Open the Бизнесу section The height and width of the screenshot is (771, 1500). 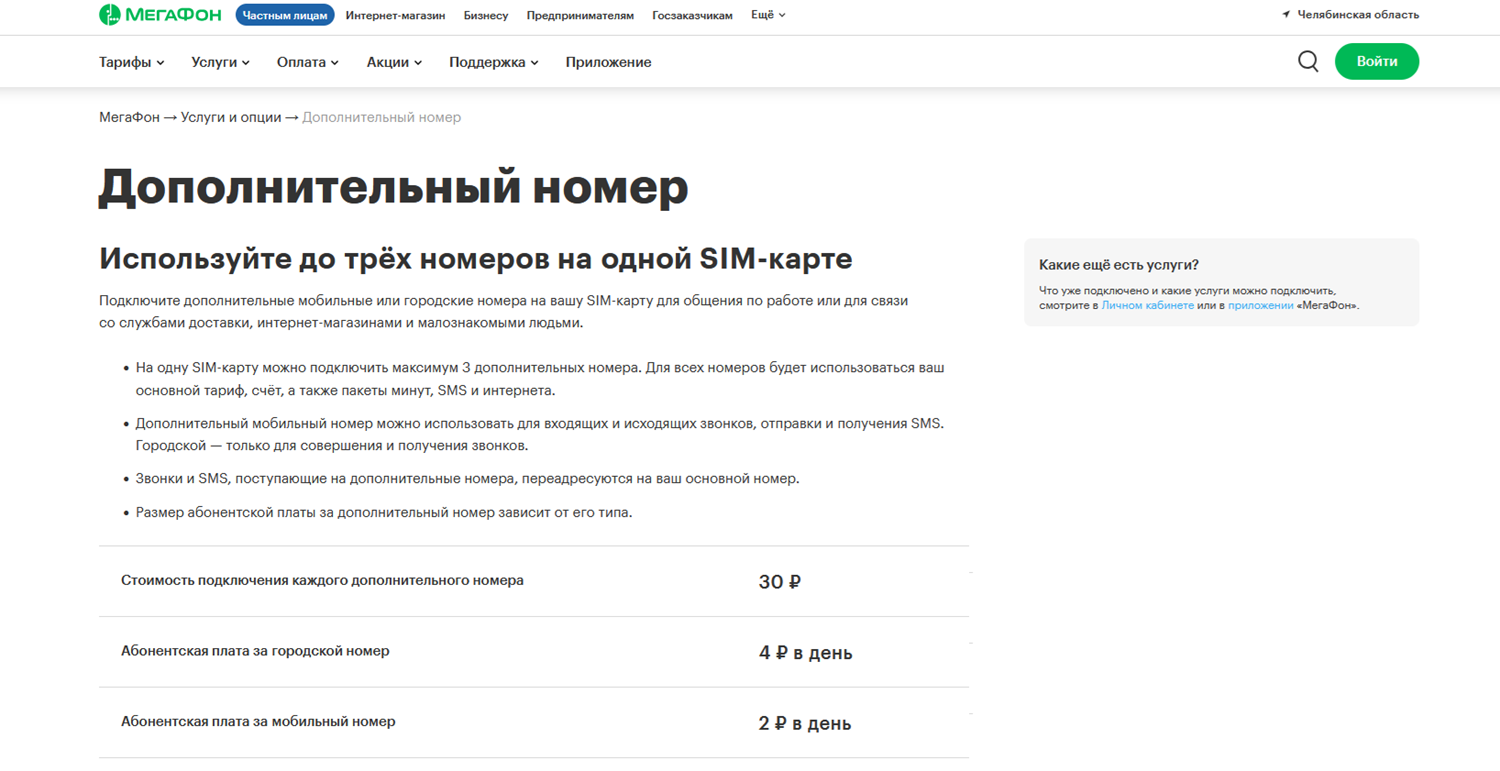pyautogui.click(x=486, y=15)
